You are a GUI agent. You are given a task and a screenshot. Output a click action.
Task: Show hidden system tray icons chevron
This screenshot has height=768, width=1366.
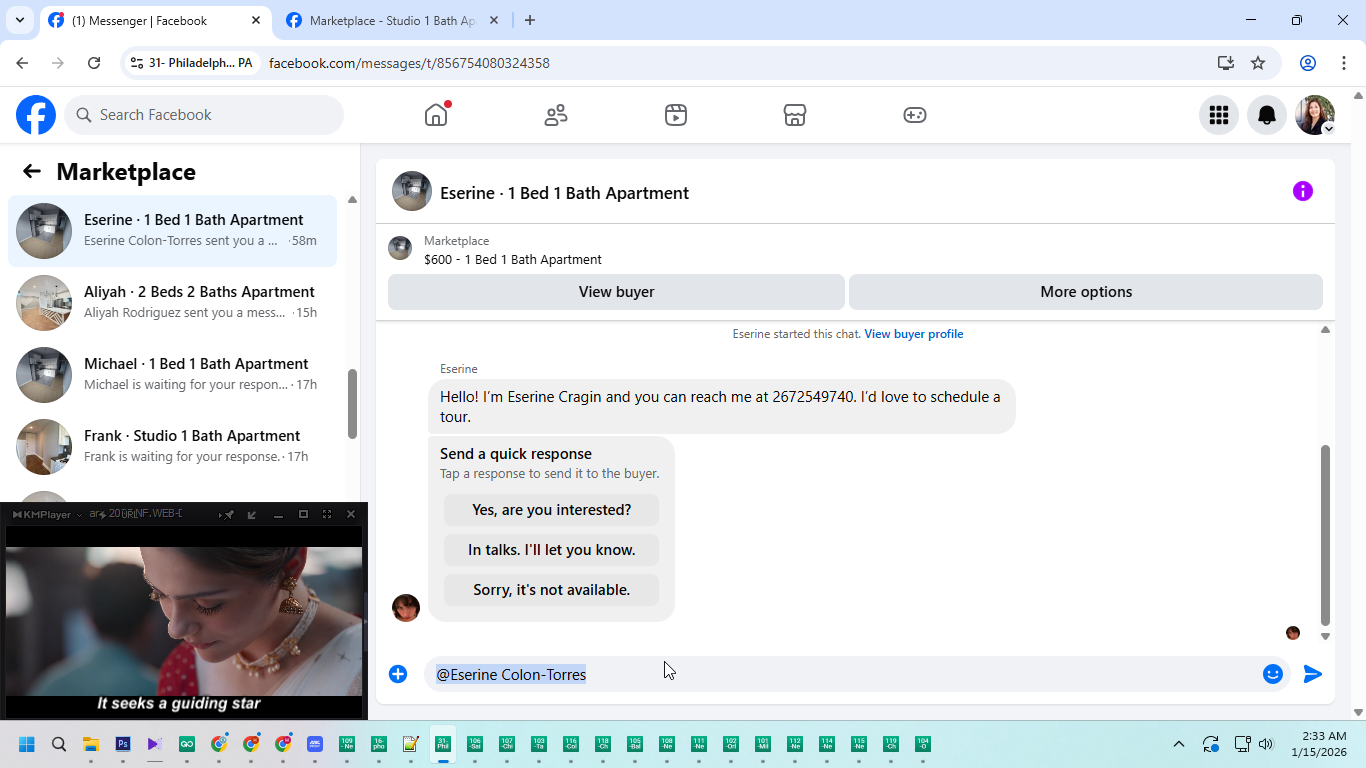click(1179, 744)
